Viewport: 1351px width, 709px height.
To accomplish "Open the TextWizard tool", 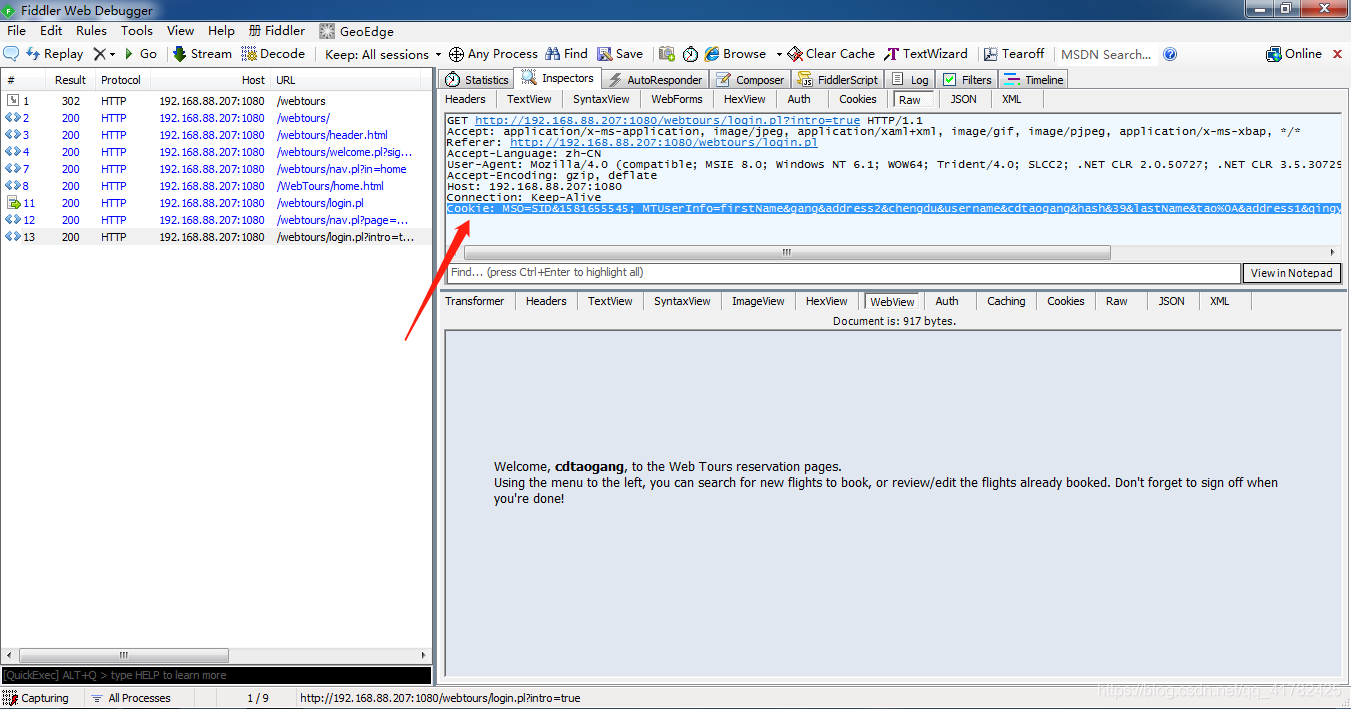I will [x=926, y=54].
